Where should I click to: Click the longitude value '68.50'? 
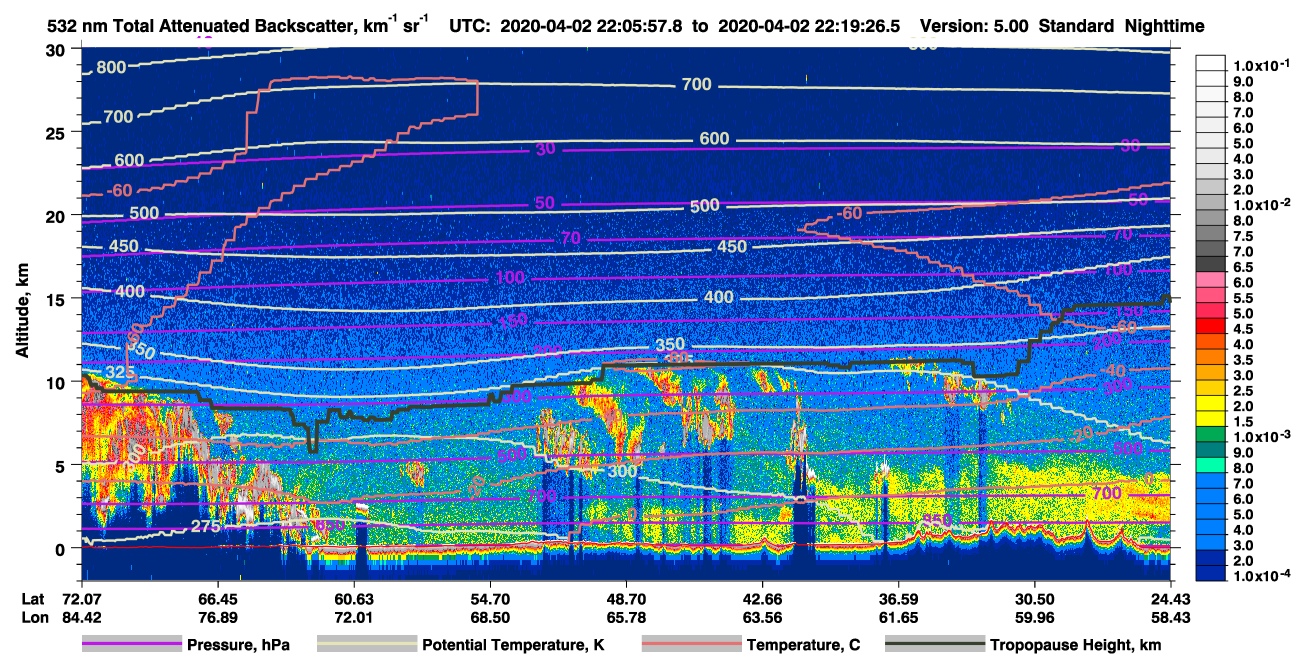[x=490, y=617]
